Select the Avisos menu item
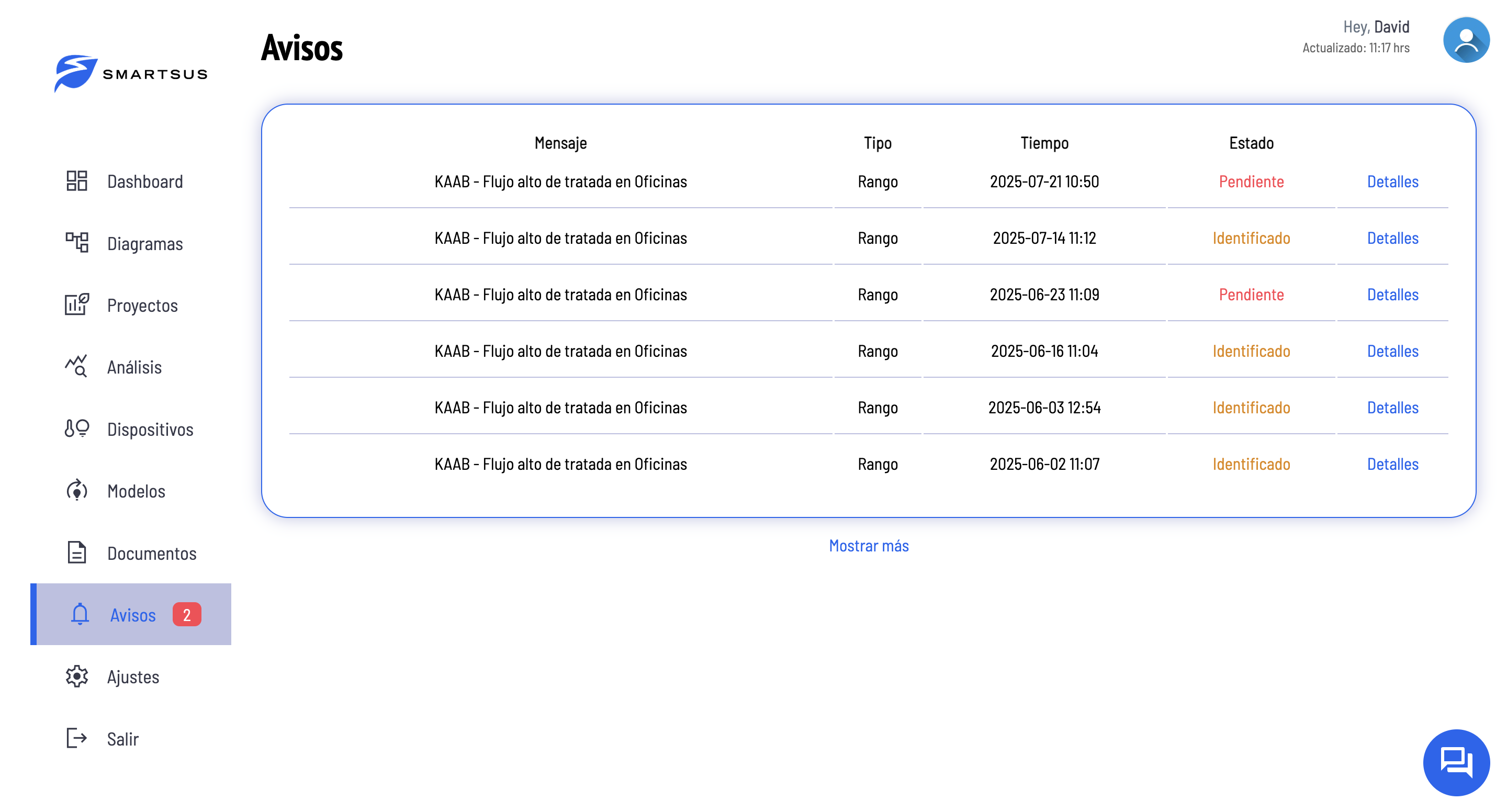This screenshot has height=812, width=1507. point(133,615)
